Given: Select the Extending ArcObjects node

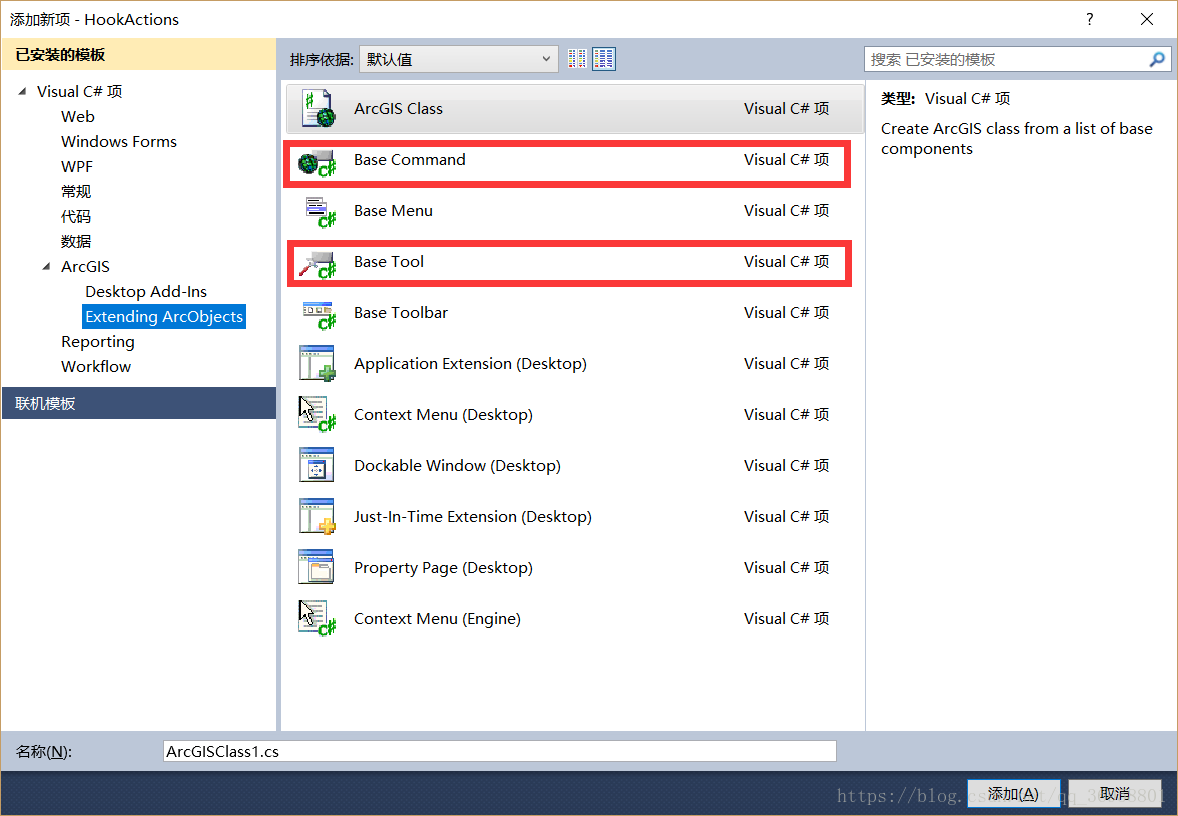Looking at the screenshot, I should [164, 316].
